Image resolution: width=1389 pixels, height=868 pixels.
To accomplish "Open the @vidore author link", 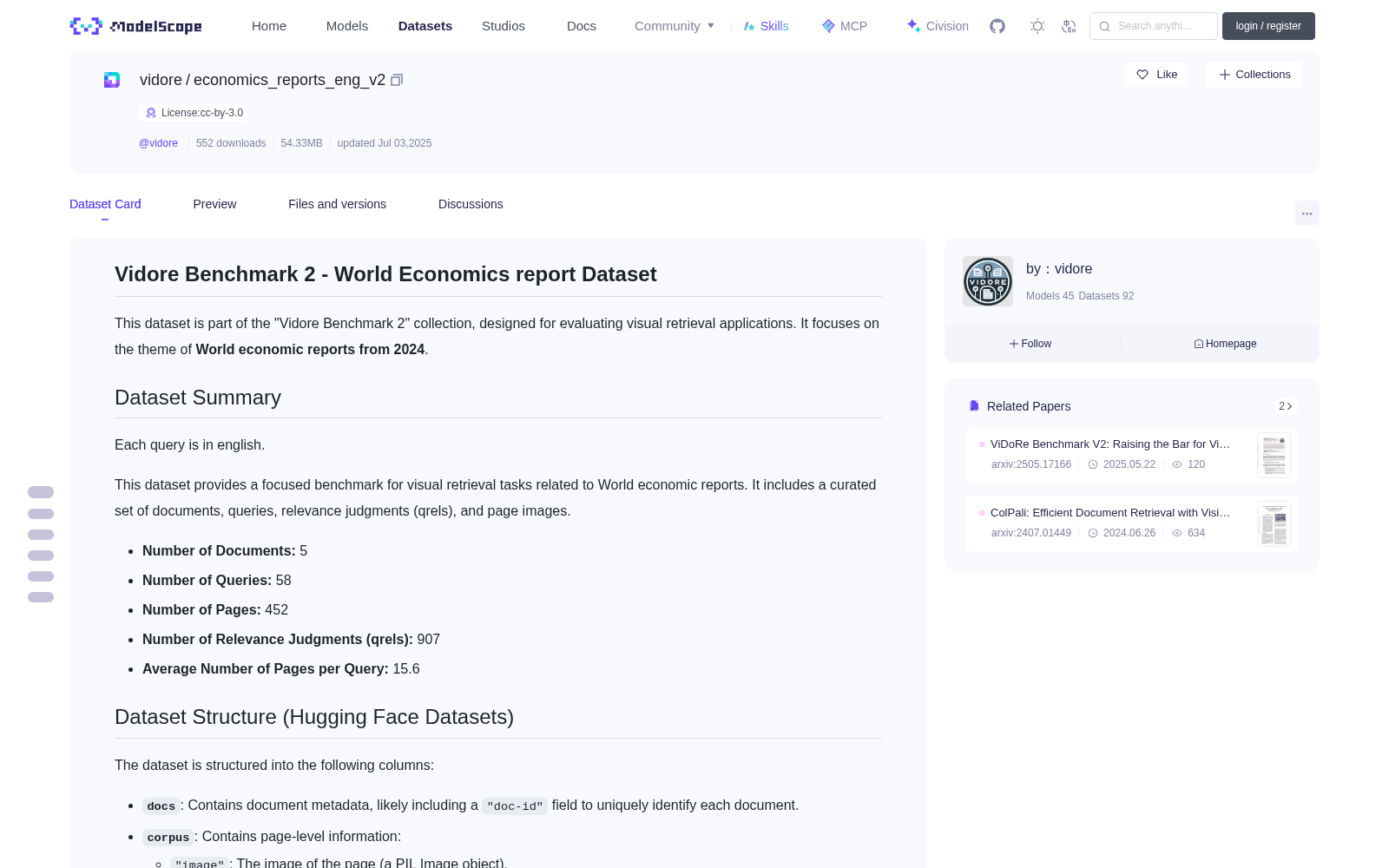I will point(158,143).
